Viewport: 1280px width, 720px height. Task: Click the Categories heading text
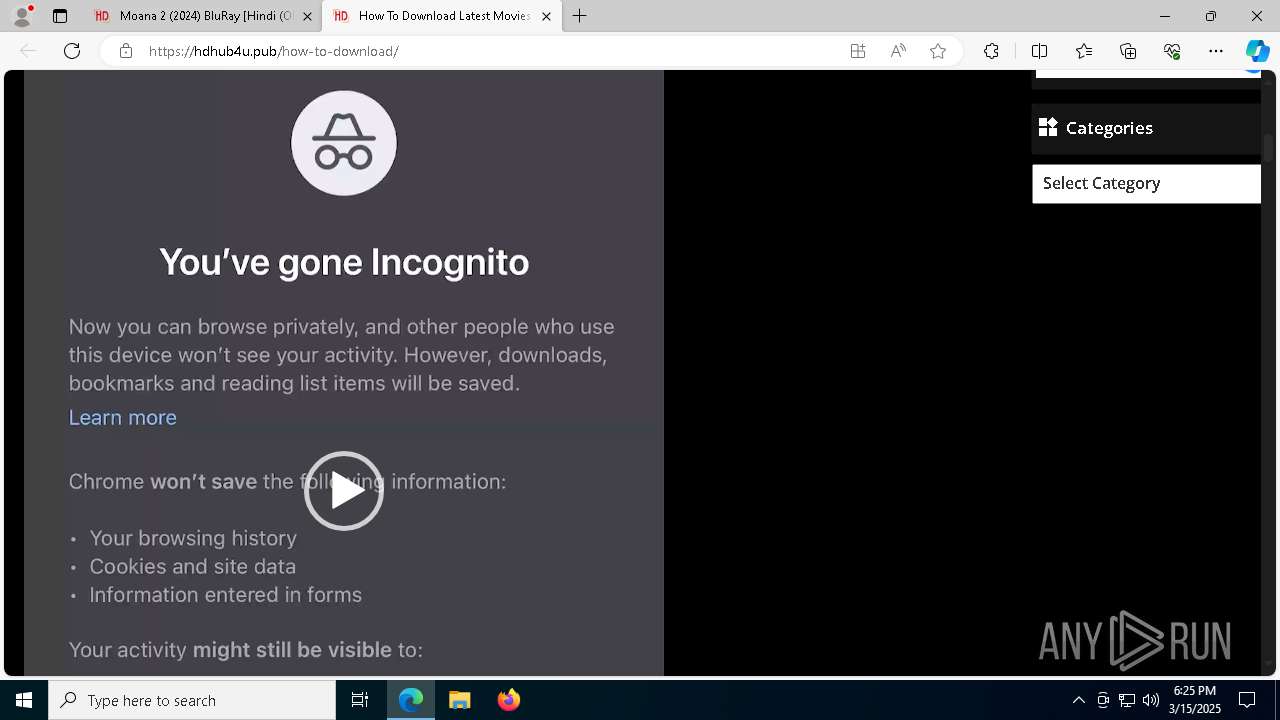click(1109, 128)
